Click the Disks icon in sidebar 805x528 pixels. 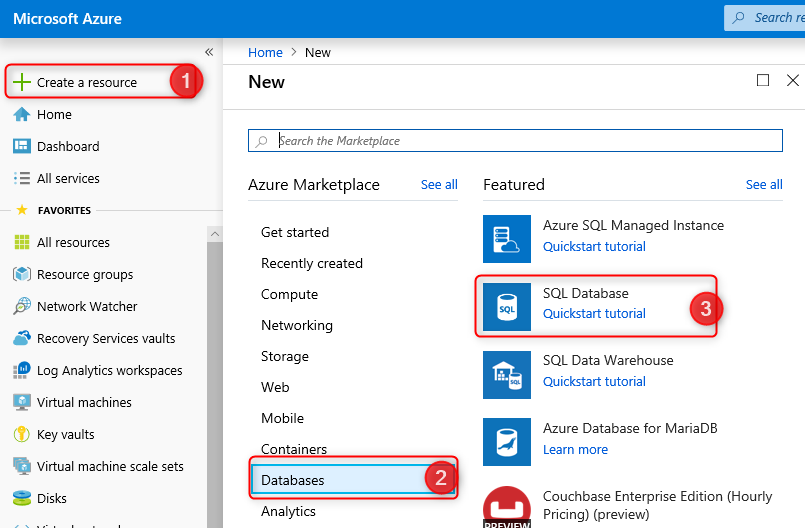22,498
